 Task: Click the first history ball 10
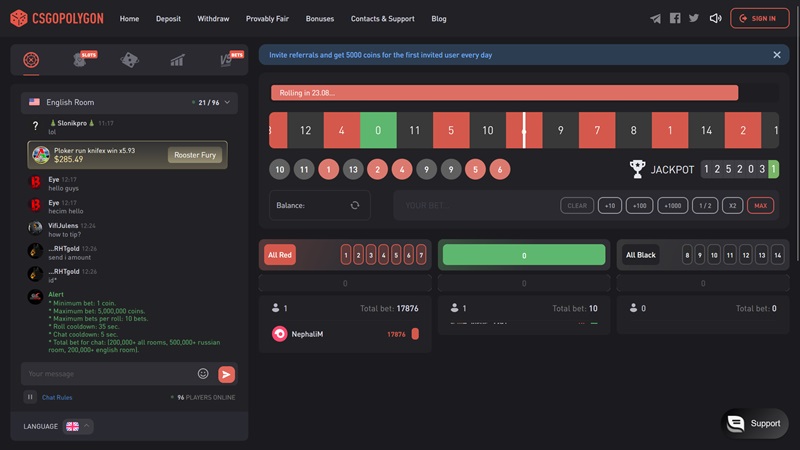280,169
